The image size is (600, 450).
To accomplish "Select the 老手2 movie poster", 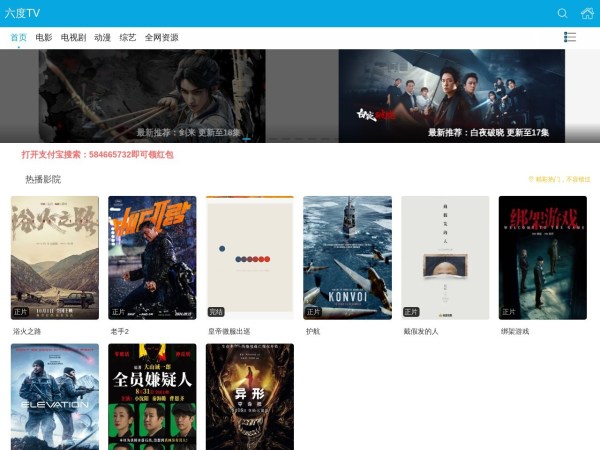I will [152, 257].
